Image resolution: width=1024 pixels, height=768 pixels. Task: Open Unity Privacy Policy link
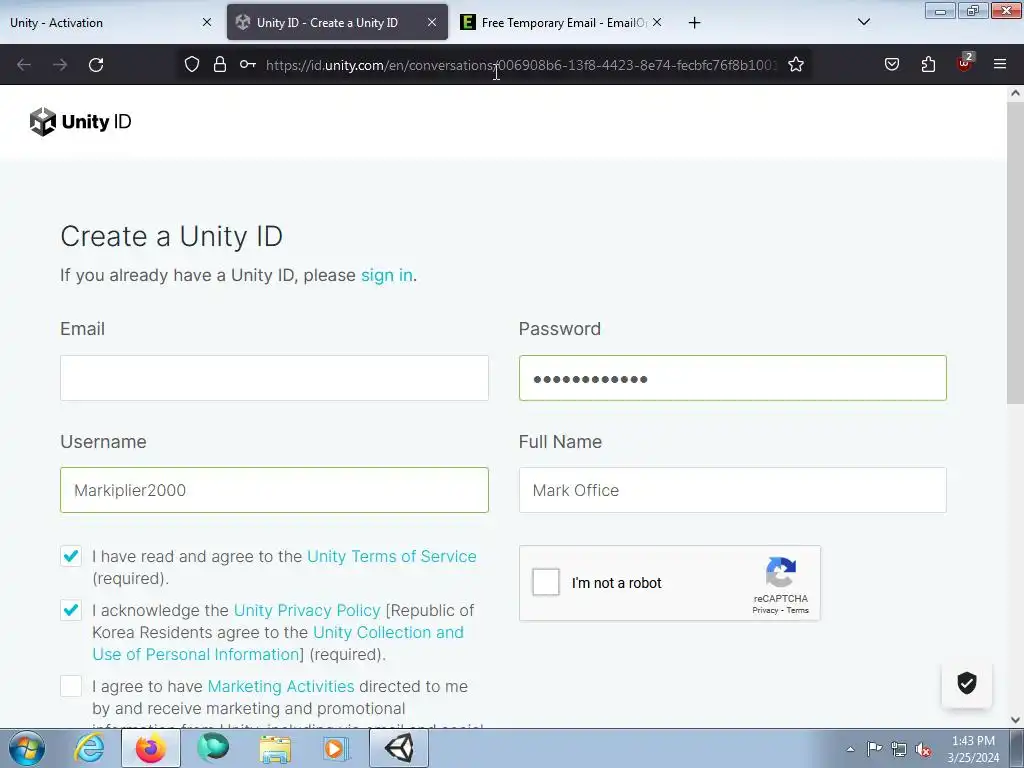click(307, 611)
